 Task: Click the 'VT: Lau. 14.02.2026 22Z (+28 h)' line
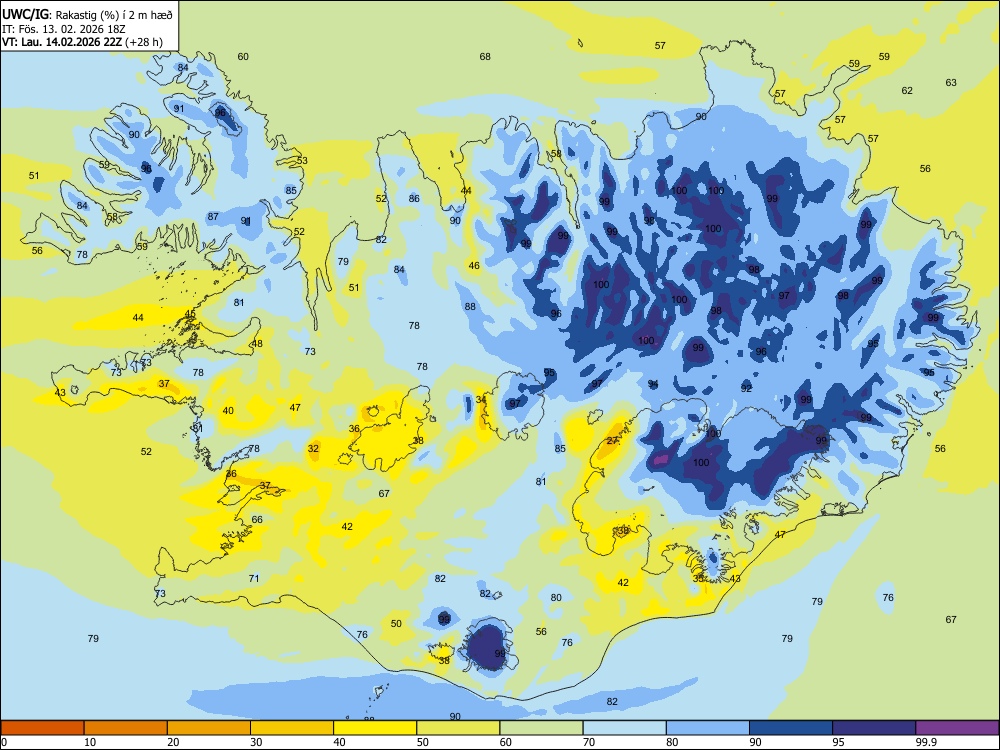pyautogui.click(x=82, y=42)
